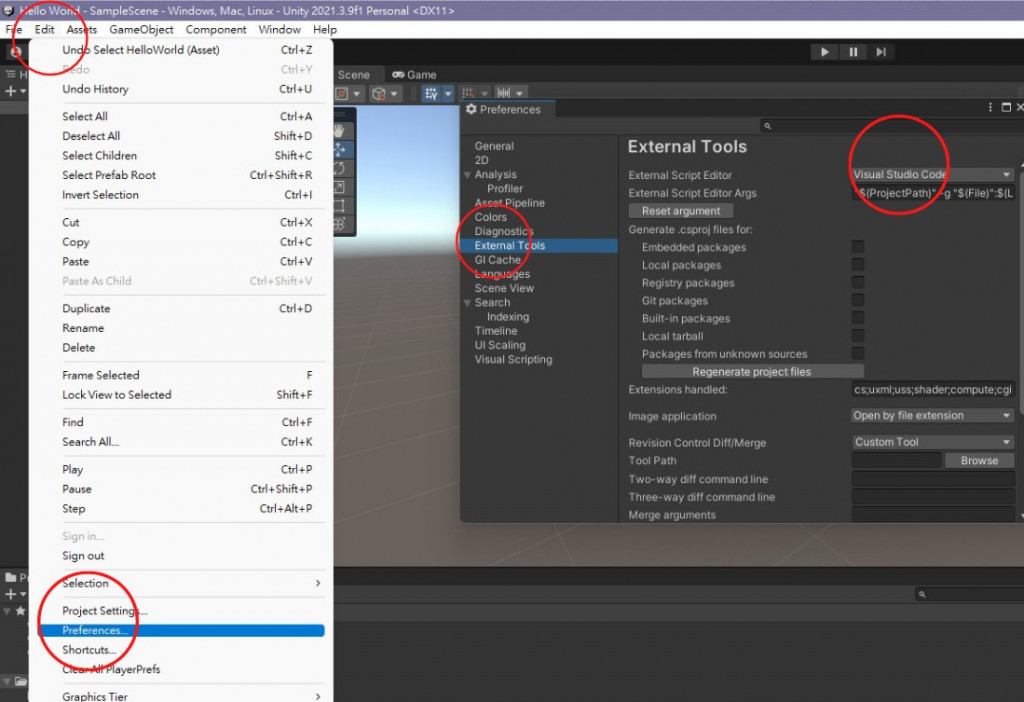
Task: Enable Local packages checkbox
Action: point(857,264)
